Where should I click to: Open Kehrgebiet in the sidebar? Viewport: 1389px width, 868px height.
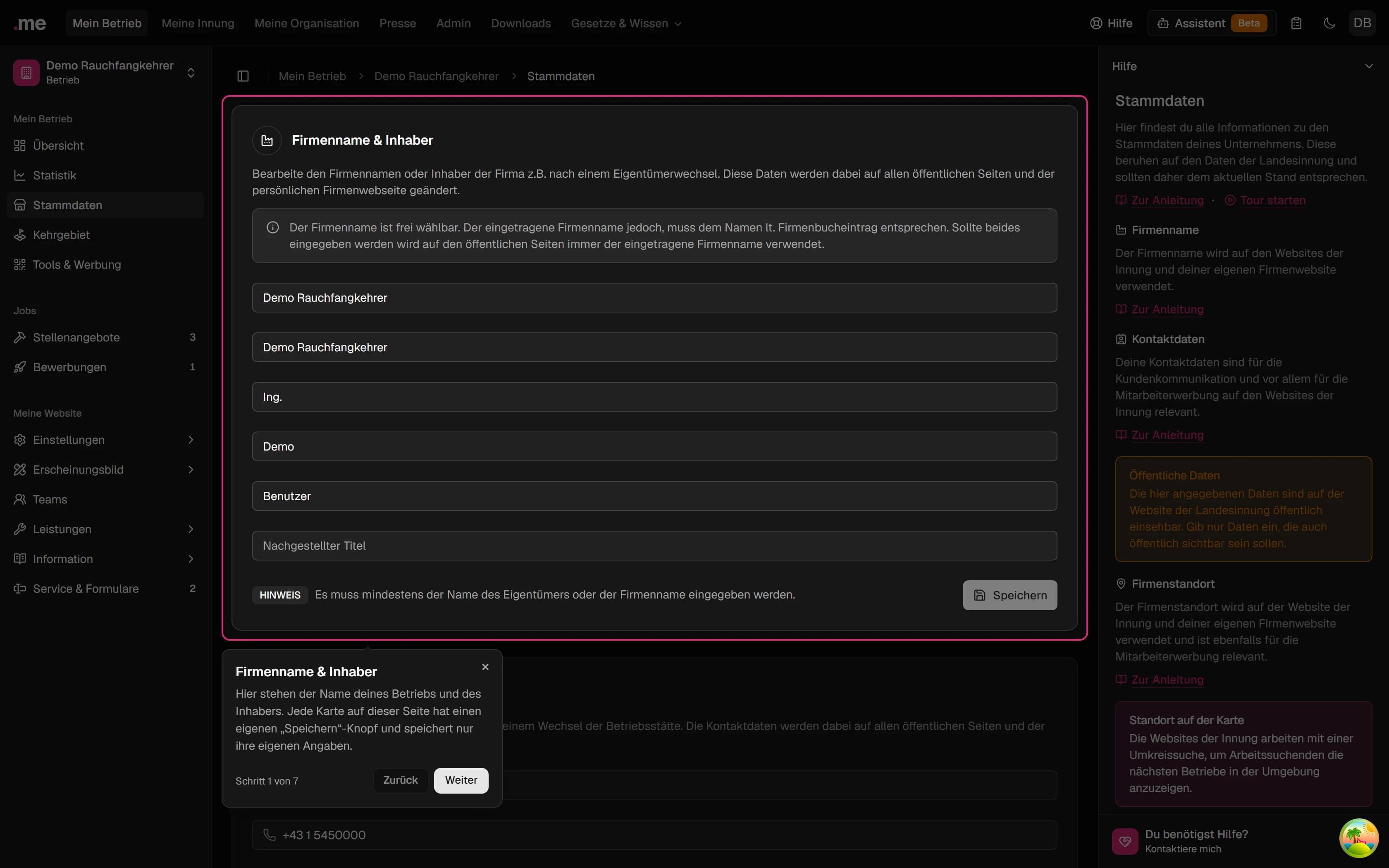(x=105, y=235)
